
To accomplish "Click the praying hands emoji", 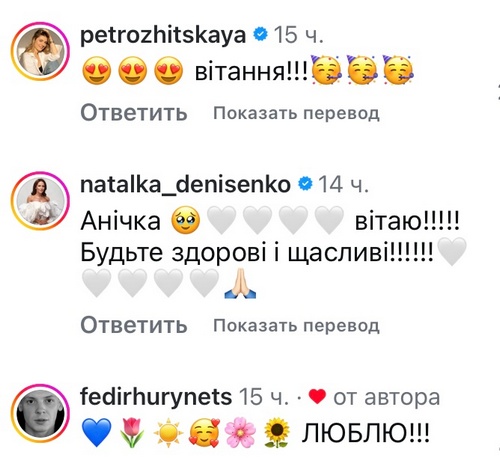I will (241, 283).
